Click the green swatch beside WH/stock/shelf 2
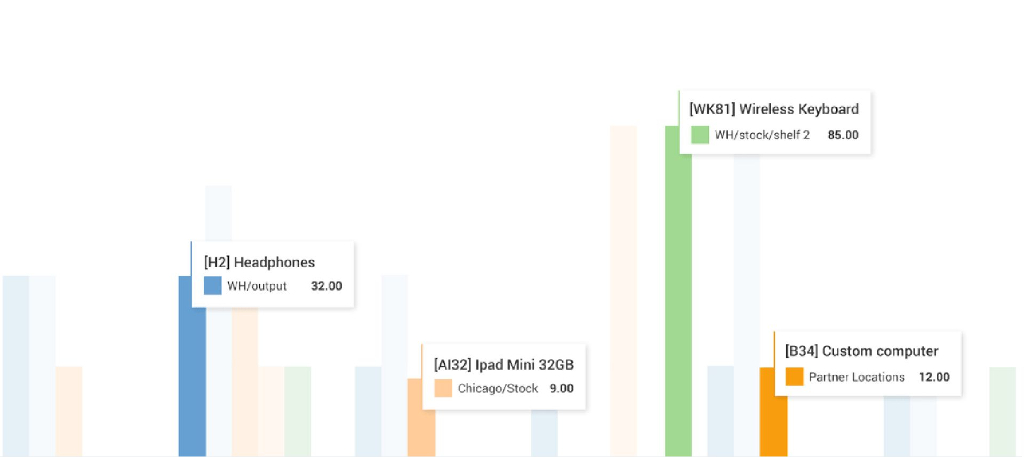Image resolution: width=1024 pixels, height=457 pixels. click(x=699, y=135)
